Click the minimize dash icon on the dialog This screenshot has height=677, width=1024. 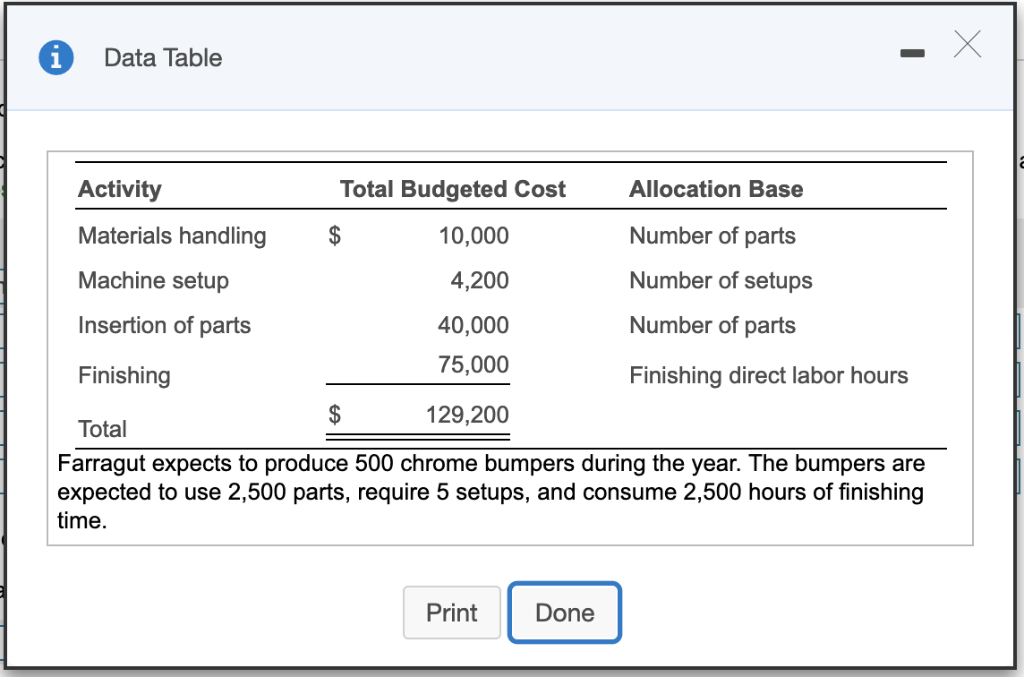[912, 54]
